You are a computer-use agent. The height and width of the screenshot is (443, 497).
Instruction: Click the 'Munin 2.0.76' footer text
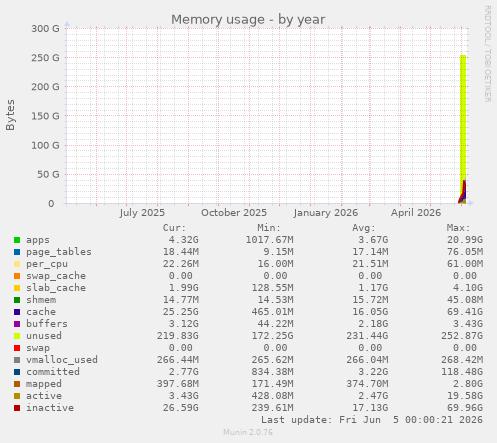click(248, 432)
